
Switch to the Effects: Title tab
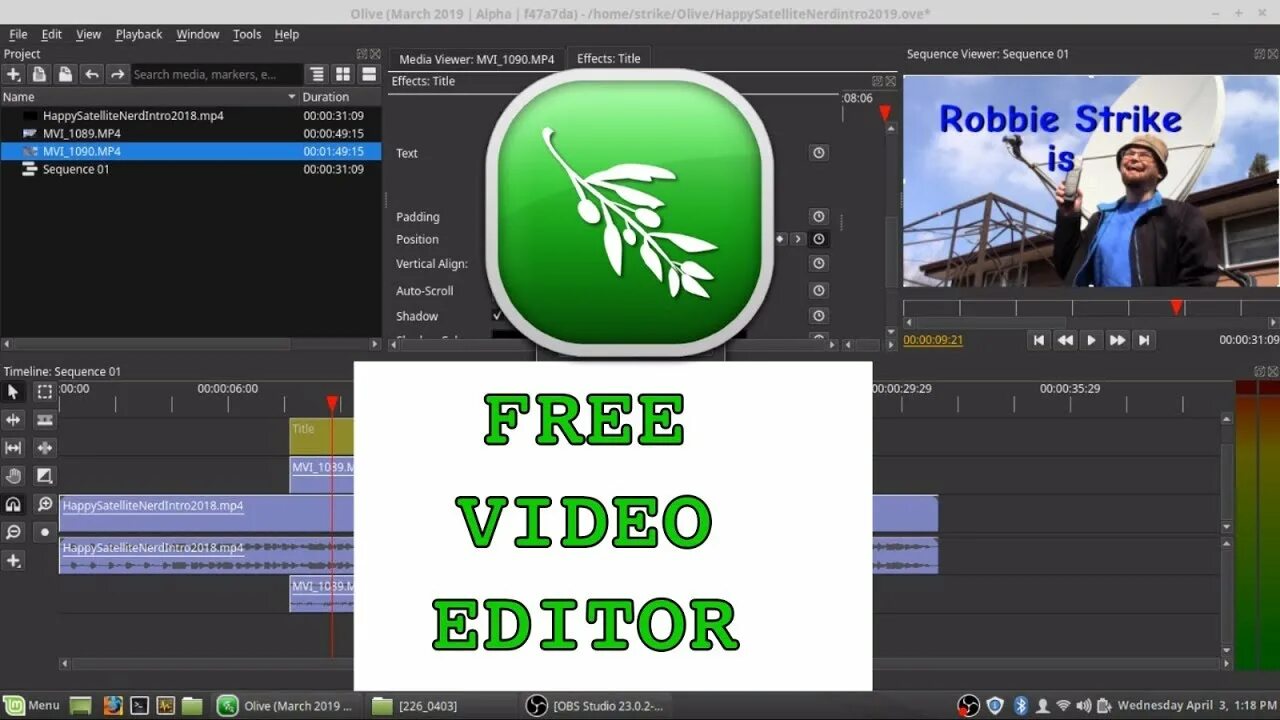609,59
